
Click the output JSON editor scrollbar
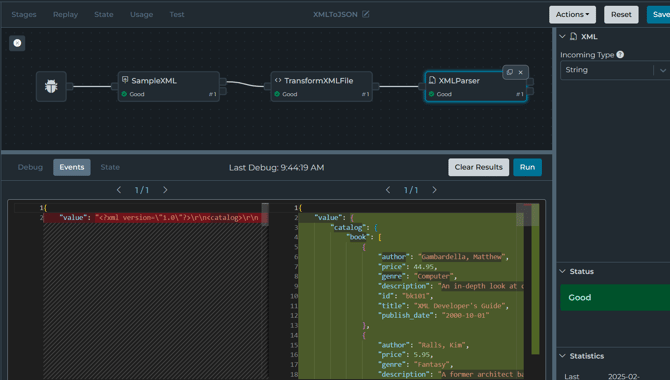[535, 279]
